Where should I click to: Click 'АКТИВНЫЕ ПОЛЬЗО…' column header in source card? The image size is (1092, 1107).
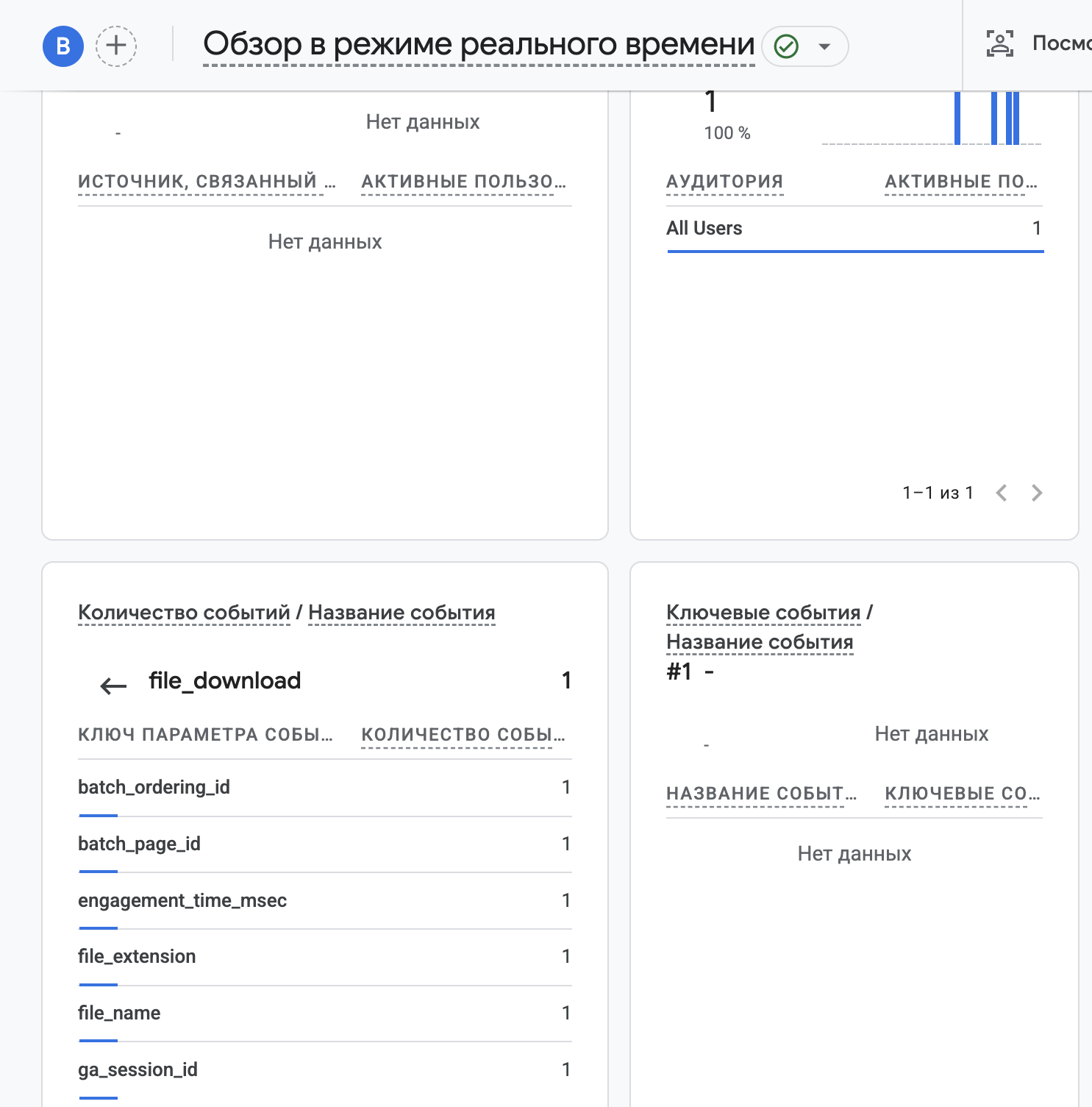464,182
